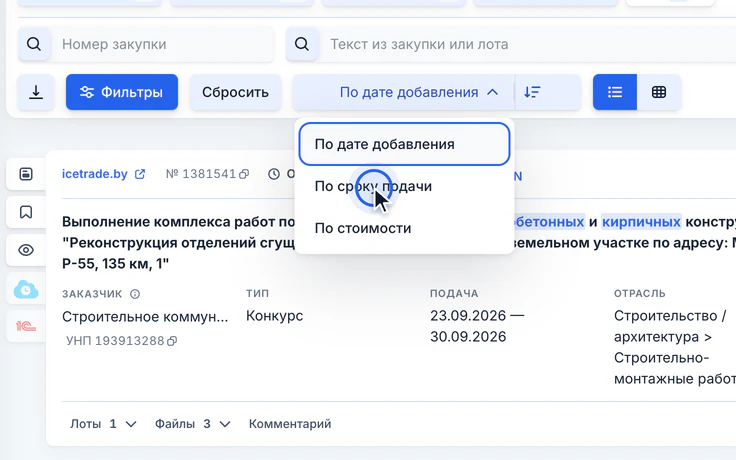The height and width of the screenshot is (460, 736).
Task: Toggle sort direction icon
Action: pyautogui.click(x=532, y=92)
